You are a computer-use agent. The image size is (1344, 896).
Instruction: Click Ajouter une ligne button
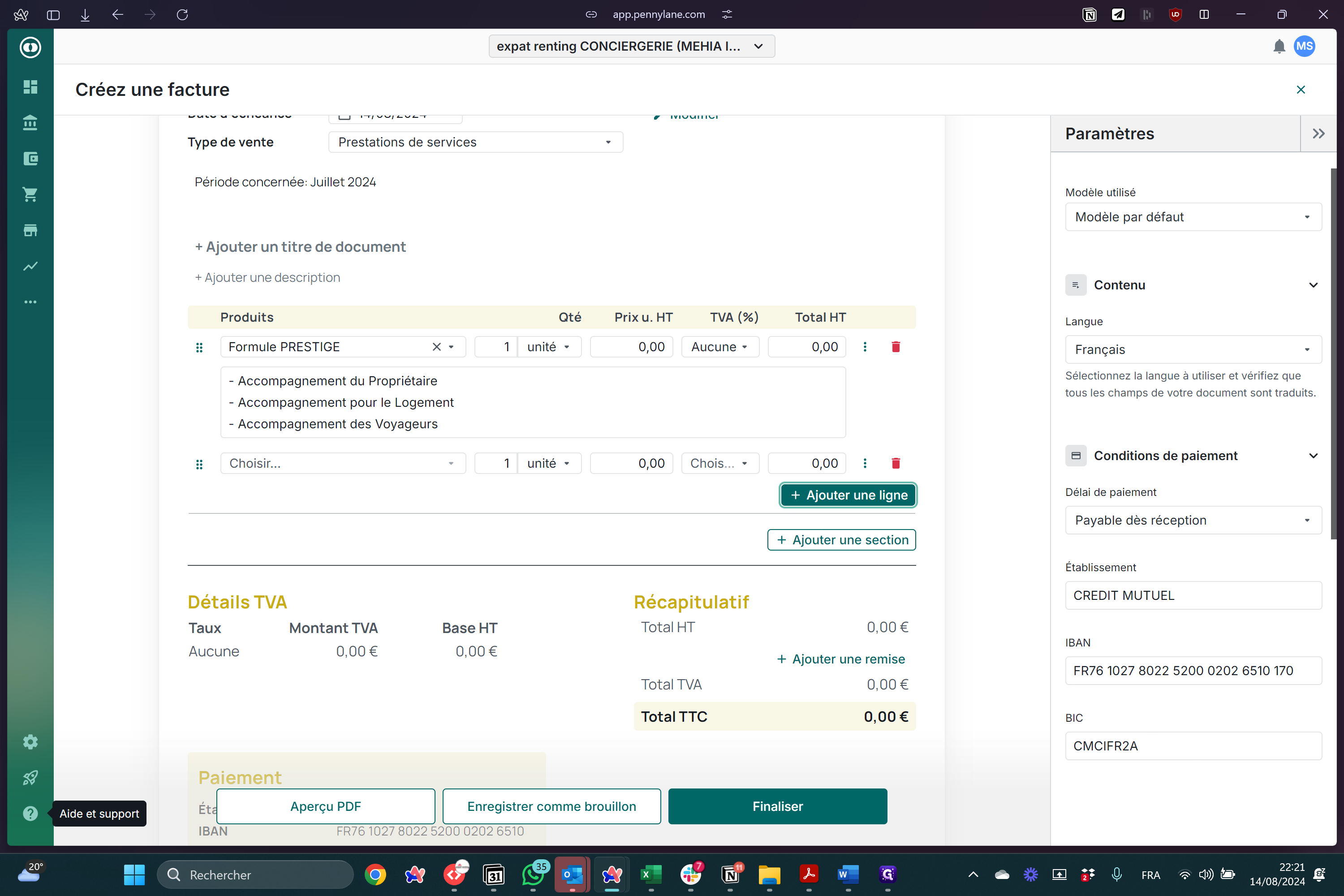[848, 495]
